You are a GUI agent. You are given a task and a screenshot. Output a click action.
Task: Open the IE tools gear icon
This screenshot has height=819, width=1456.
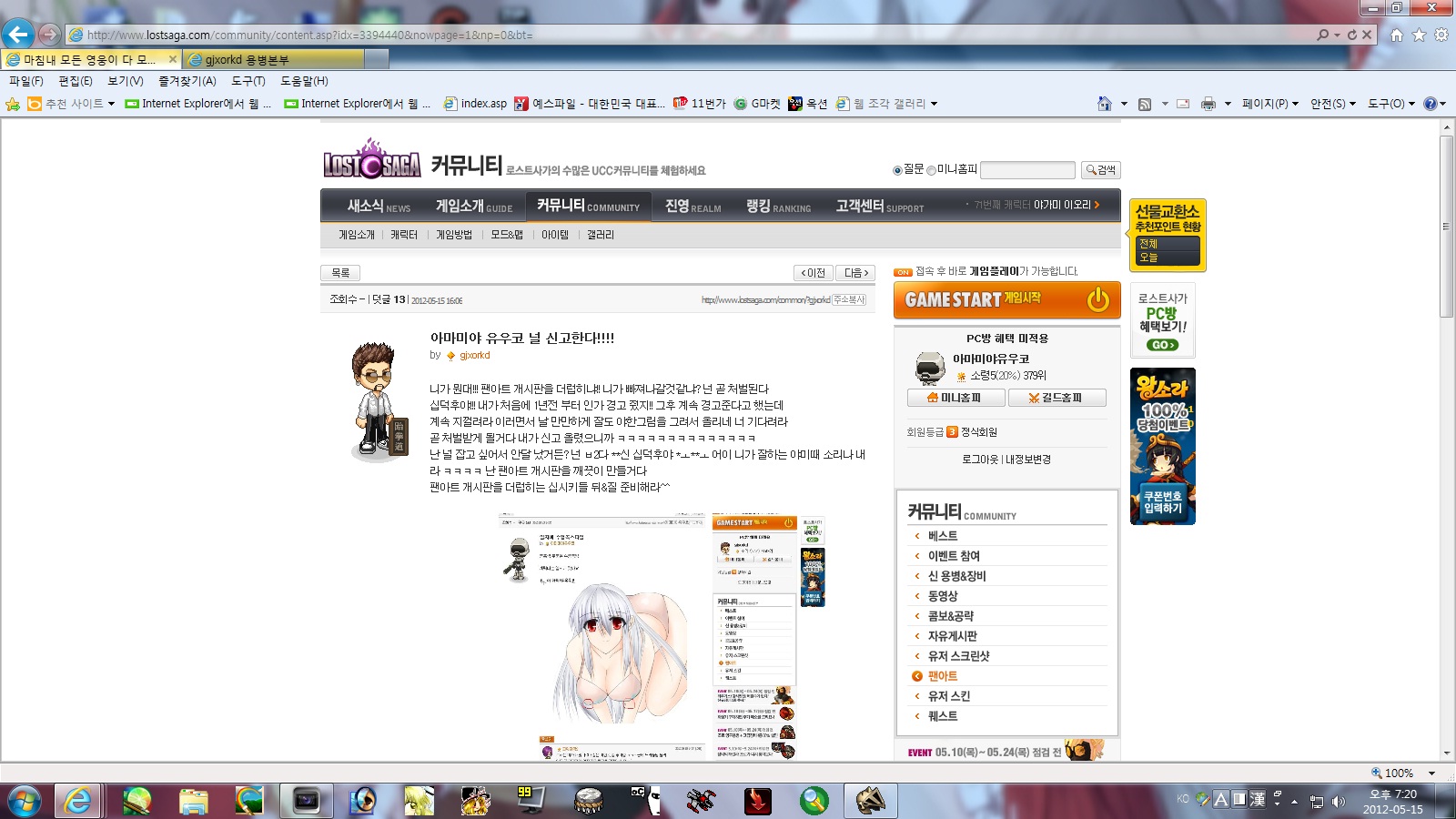click(x=1441, y=35)
